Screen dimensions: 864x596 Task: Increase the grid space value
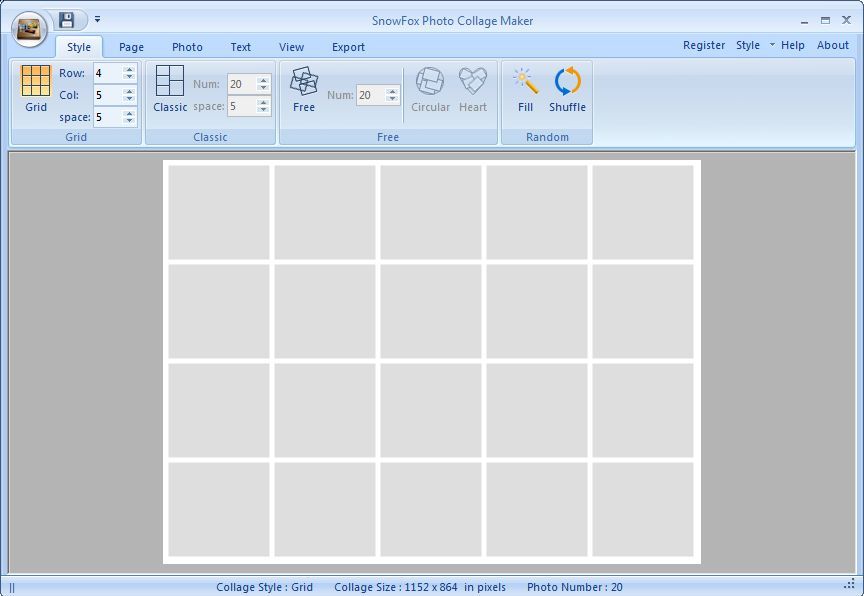click(x=129, y=113)
